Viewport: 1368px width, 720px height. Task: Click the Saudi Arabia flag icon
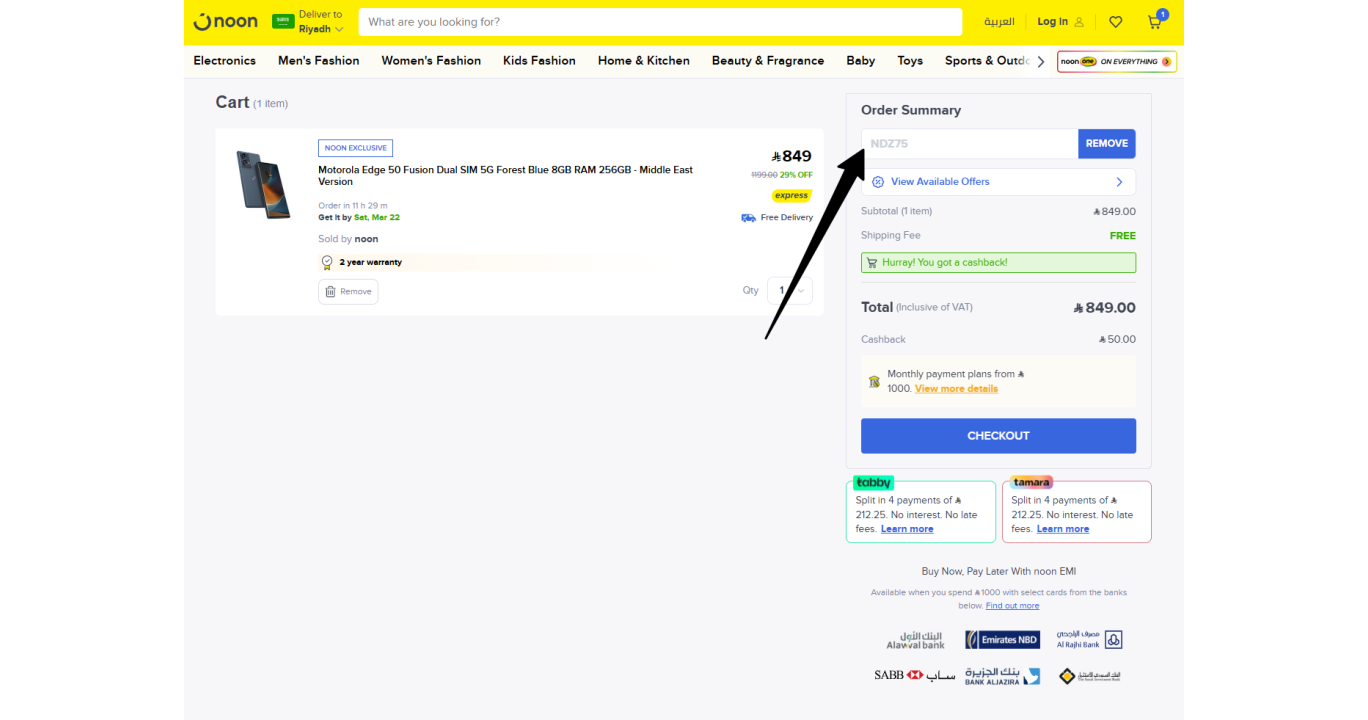pos(283,21)
